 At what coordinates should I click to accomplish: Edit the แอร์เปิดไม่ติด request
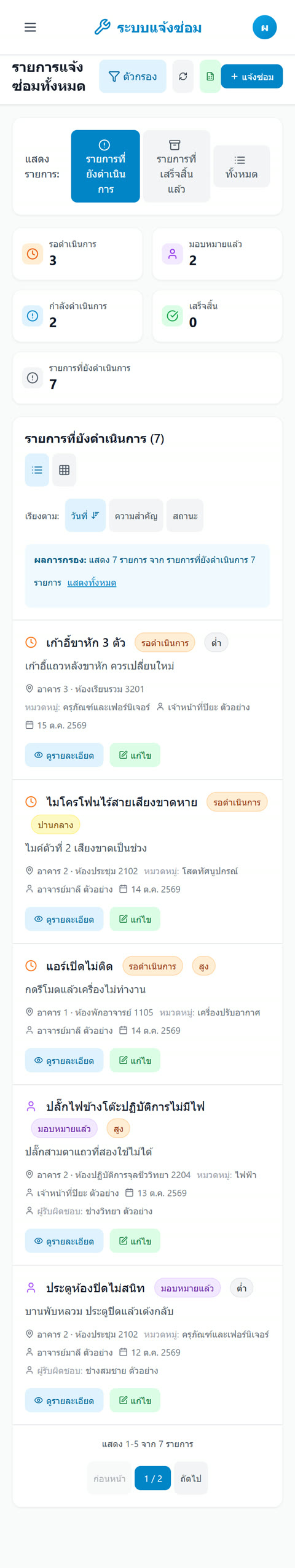135,1060
